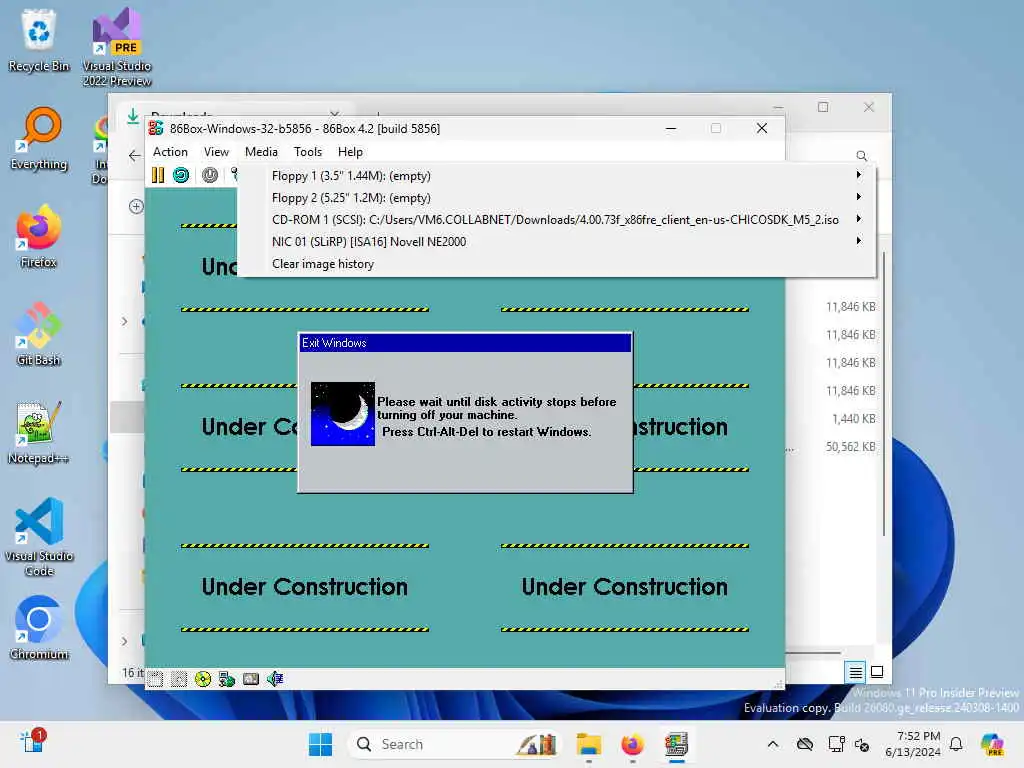Click the Explorer New plus icon

click(x=136, y=206)
